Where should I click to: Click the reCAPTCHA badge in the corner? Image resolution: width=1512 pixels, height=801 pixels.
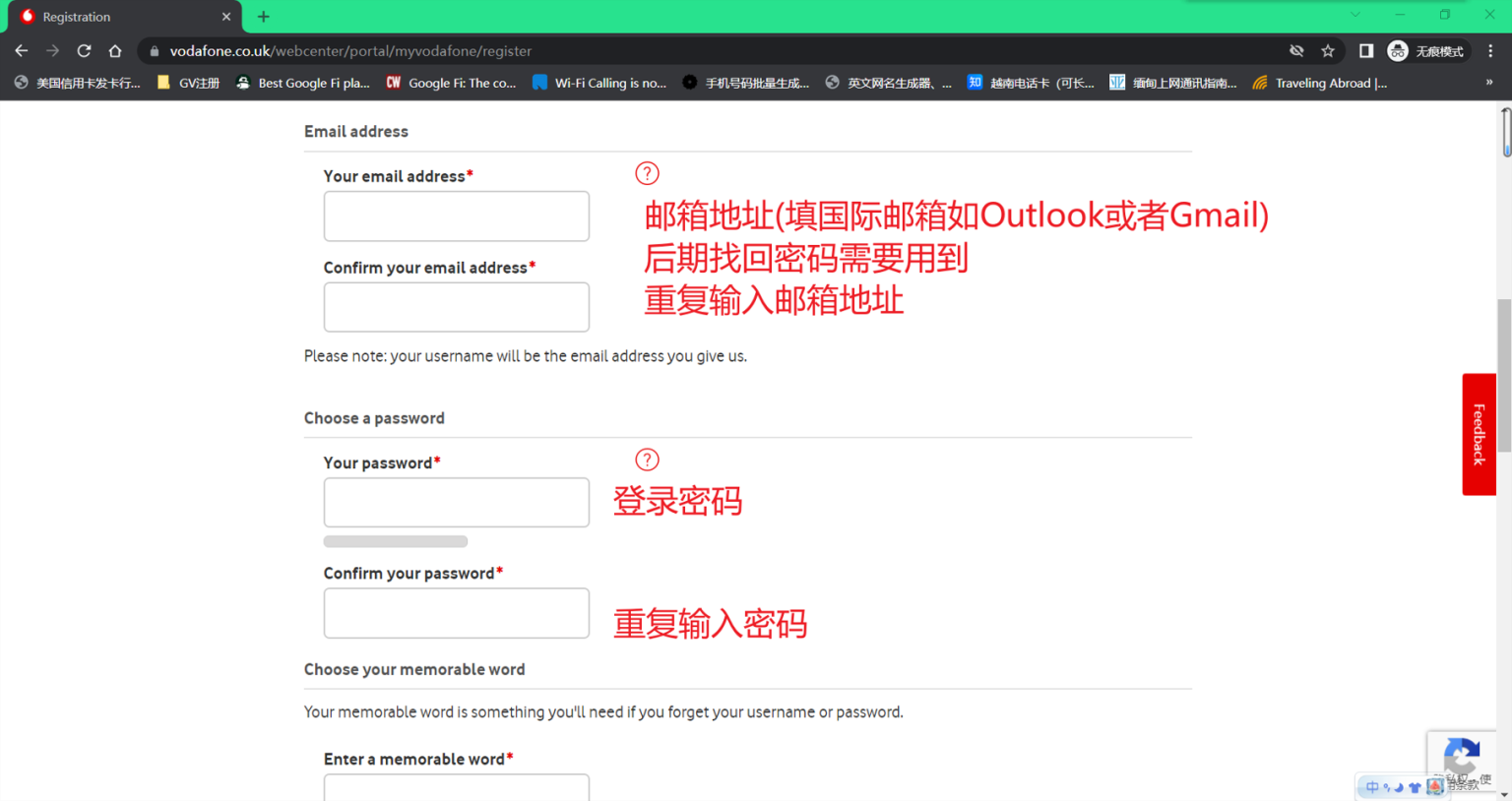[1462, 760]
